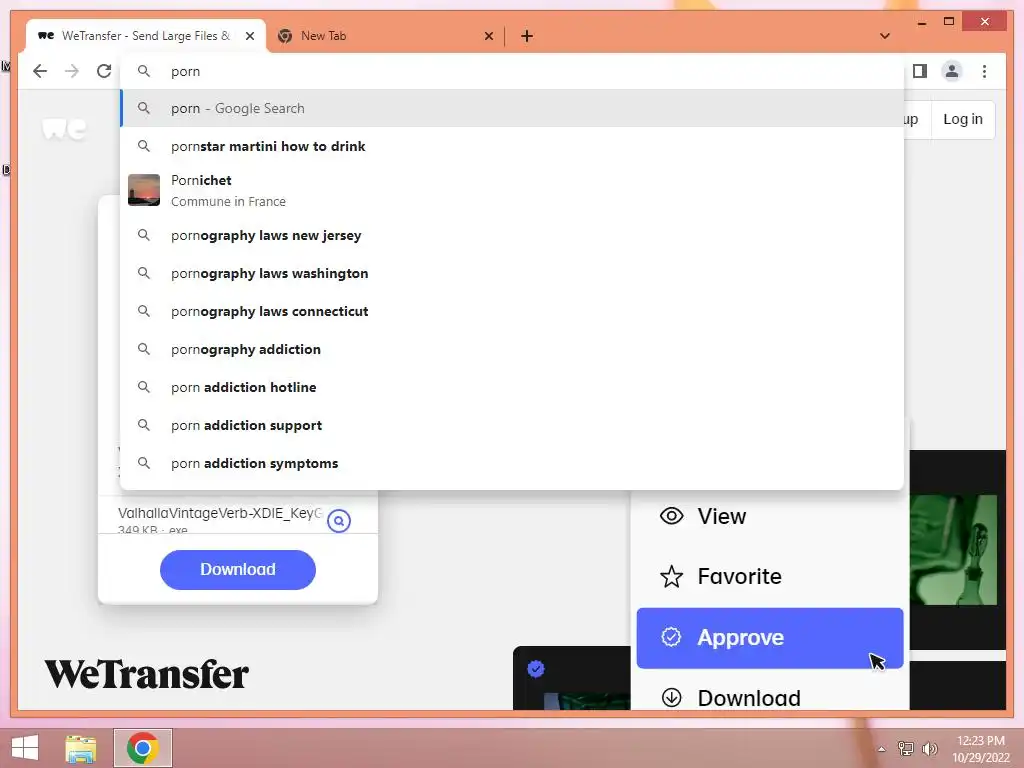Select the 'addiction symptoms' suggestion

click(x=512, y=463)
